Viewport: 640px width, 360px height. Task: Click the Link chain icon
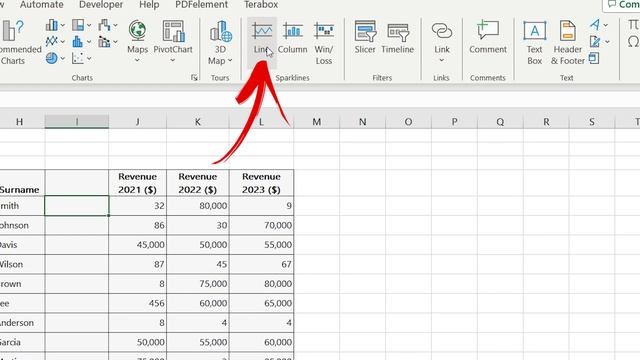[x=442, y=31]
